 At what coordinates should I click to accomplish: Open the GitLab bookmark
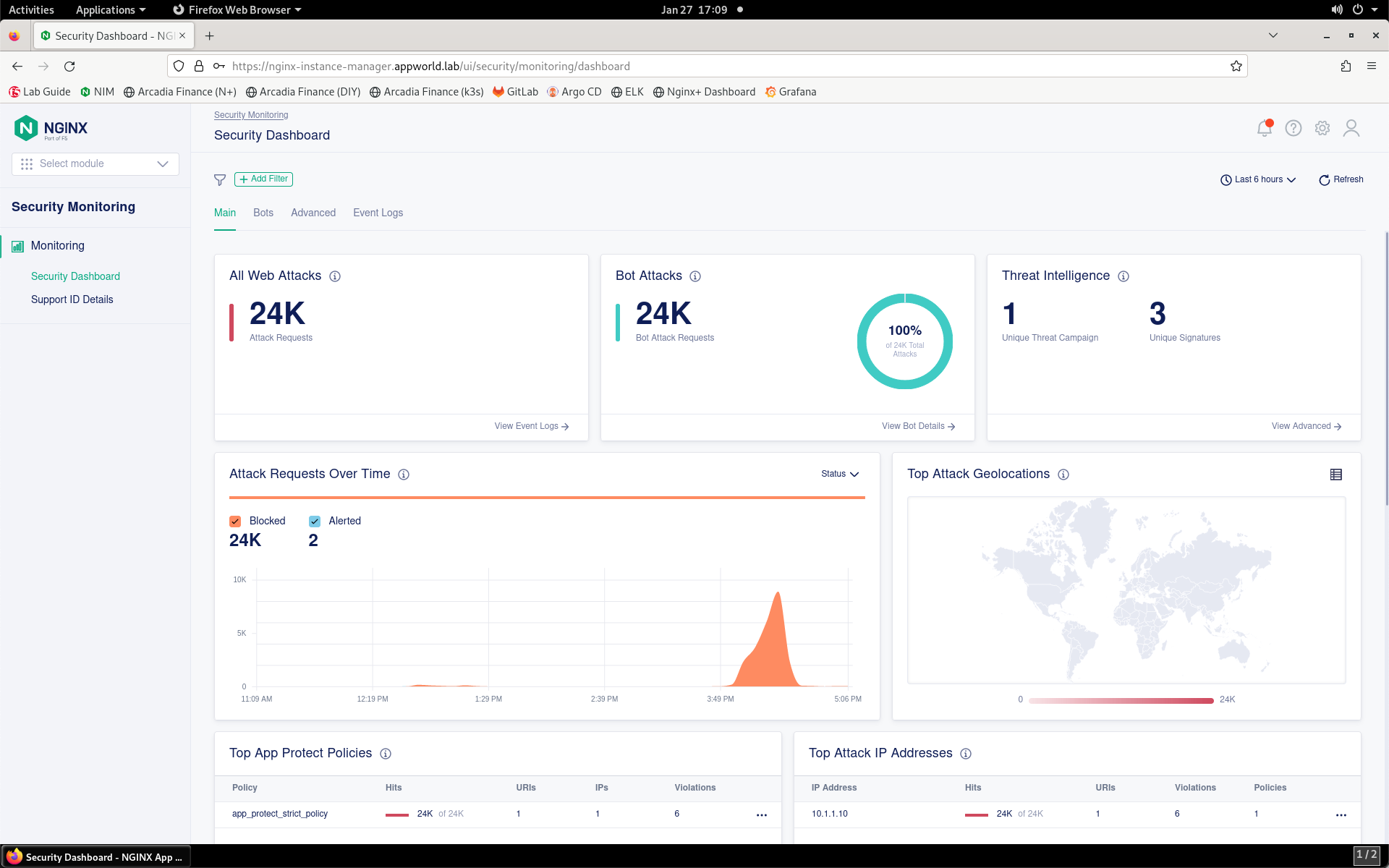515,93
